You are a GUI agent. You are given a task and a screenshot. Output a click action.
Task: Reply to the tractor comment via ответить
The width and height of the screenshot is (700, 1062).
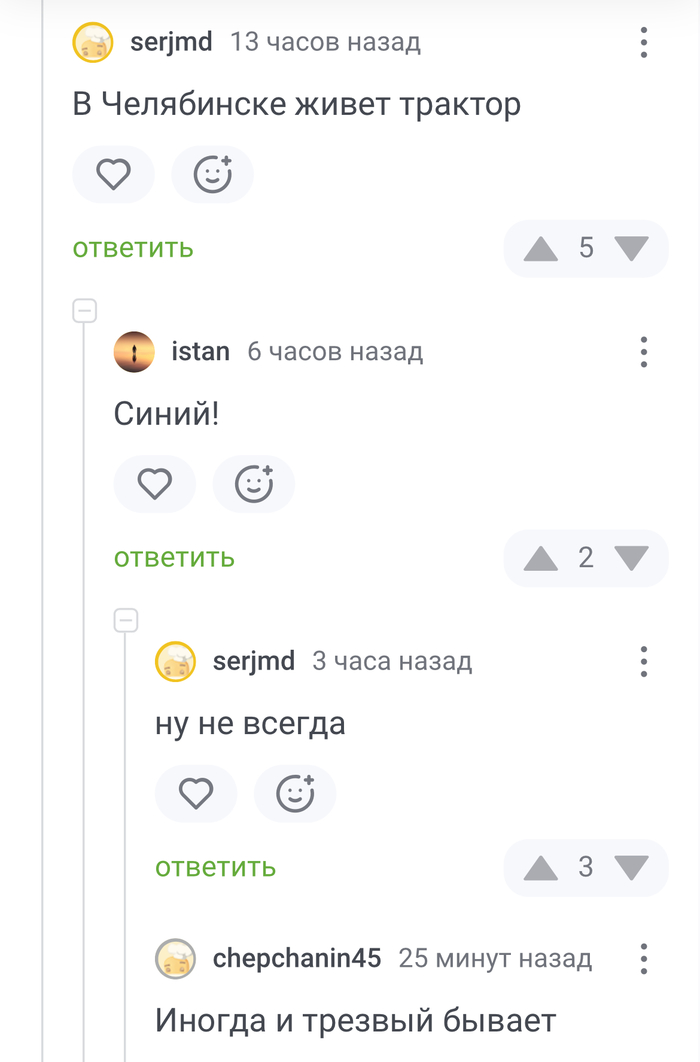coord(131,249)
